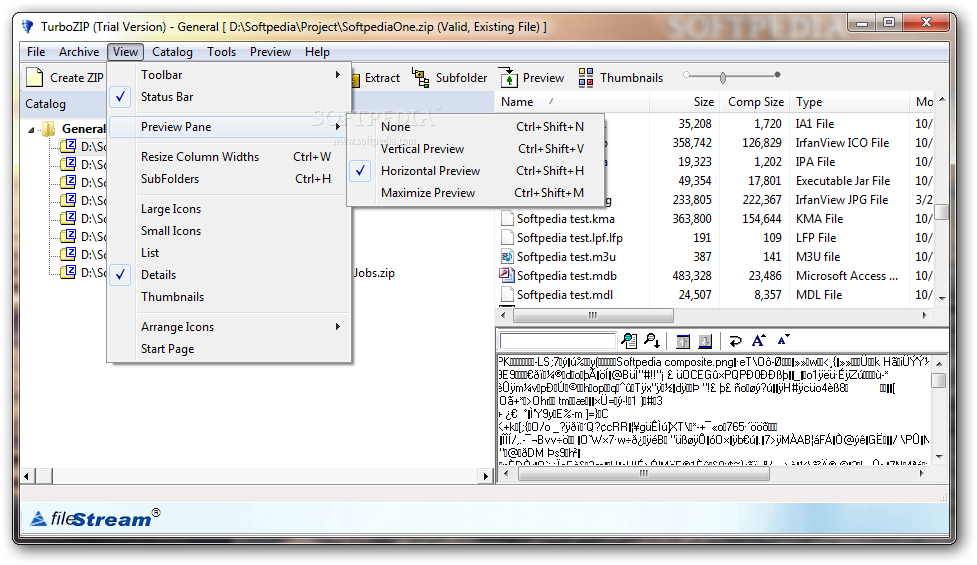Increase preview font size large A icon
The width and height of the screenshot is (977, 565).
tap(758, 340)
